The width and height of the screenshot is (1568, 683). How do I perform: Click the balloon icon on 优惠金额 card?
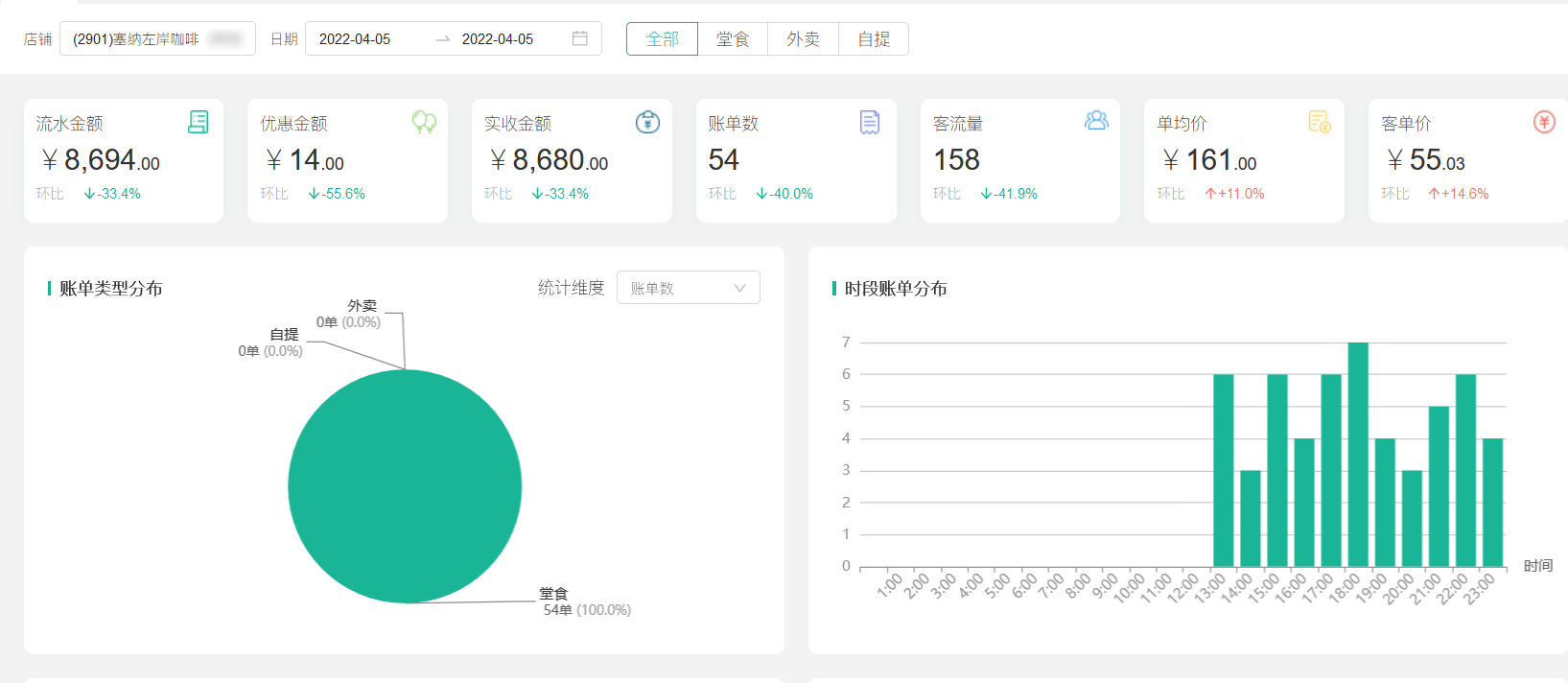point(424,122)
